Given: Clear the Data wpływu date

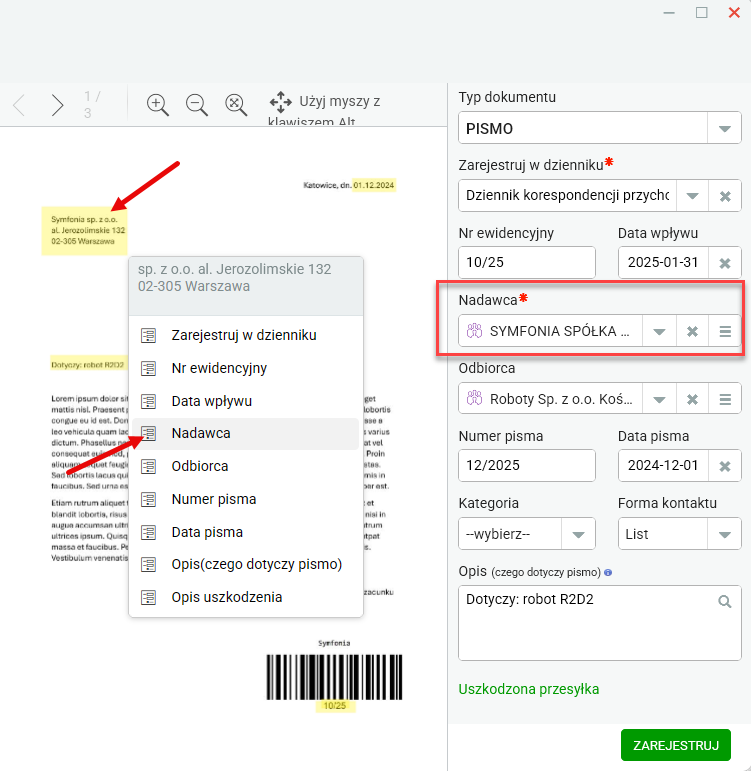Looking at the screenshot, I should [x=725, y=263].
